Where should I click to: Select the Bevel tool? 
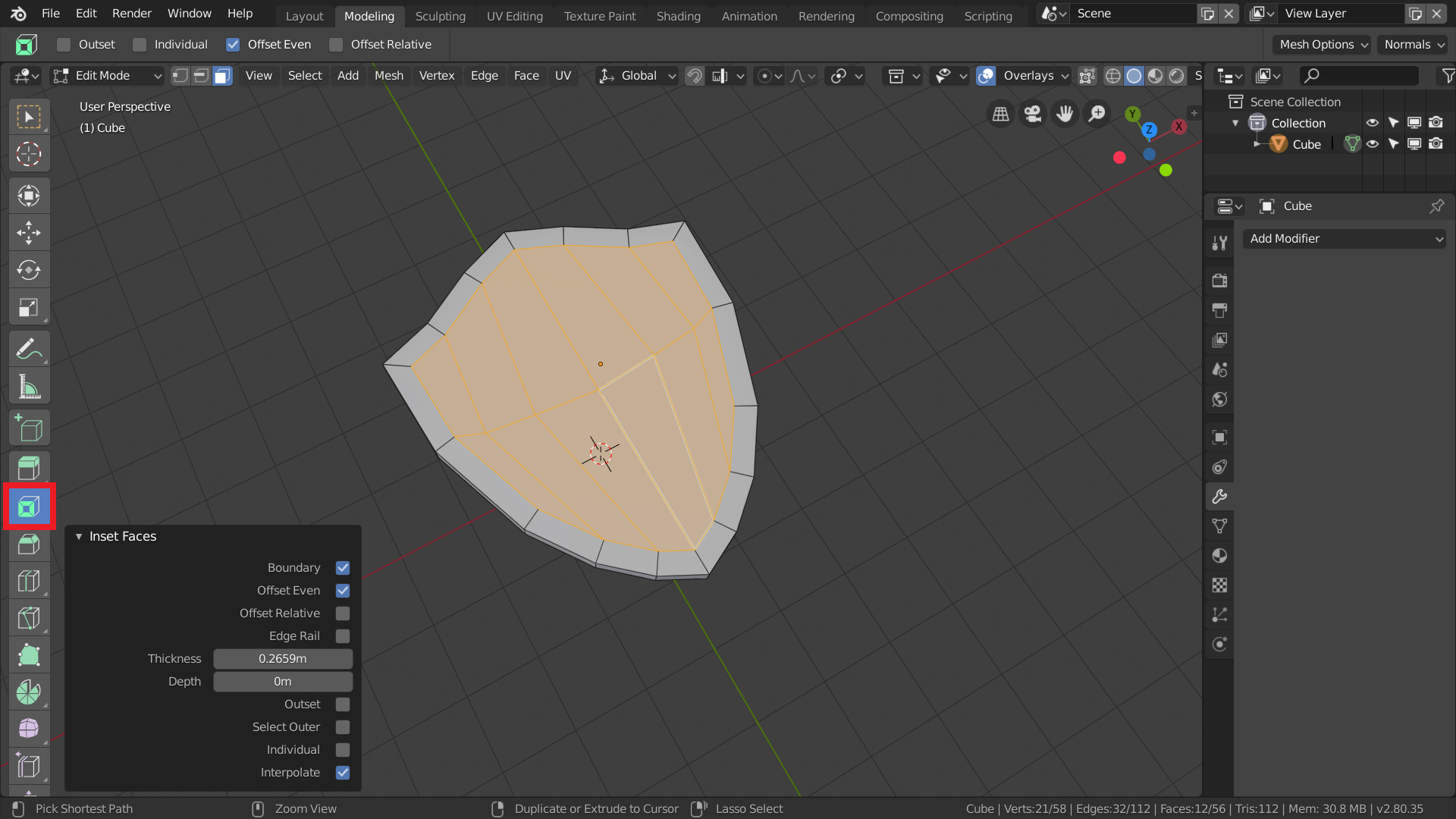click(29, 544)
